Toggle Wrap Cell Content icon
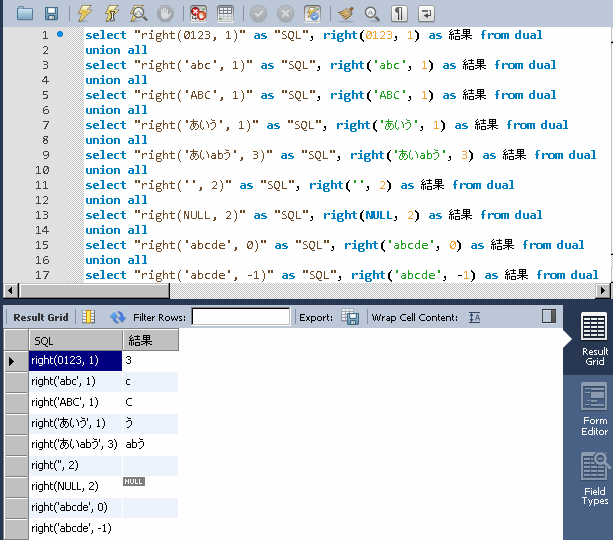Viewport: 613px width, 540px height. 474,317
